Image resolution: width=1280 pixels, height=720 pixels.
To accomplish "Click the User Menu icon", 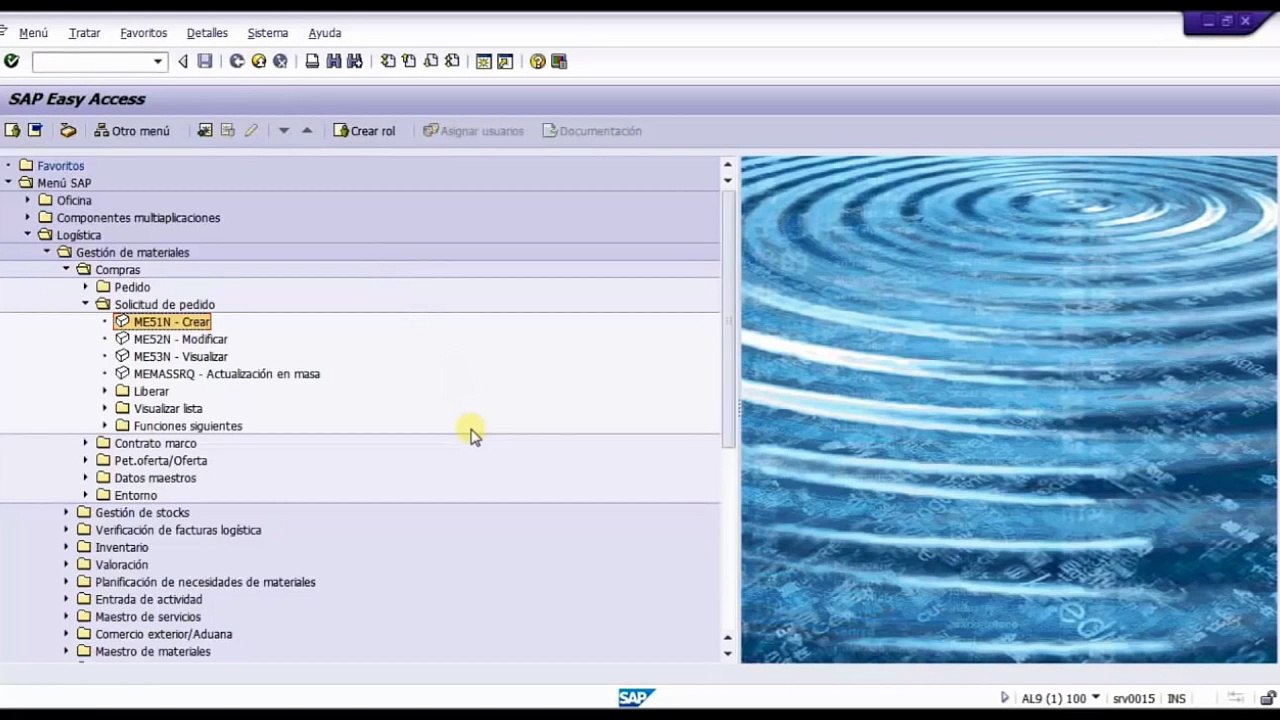I will pyautogui.click(x=12, y=131).
